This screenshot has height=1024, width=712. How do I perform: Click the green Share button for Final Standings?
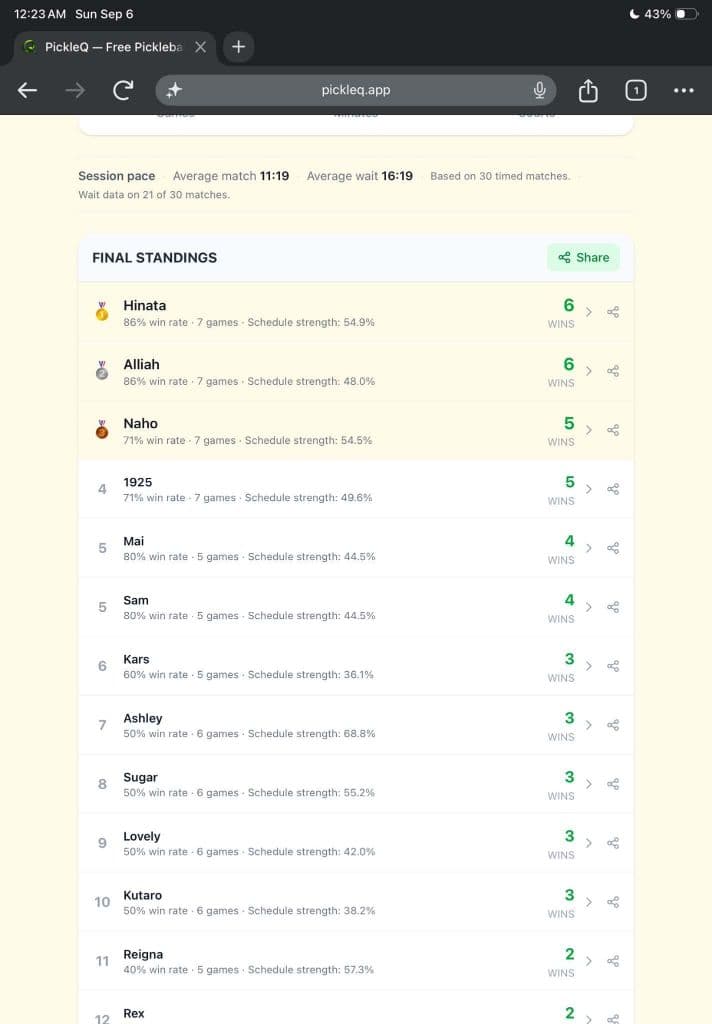[x=583, y=257]
